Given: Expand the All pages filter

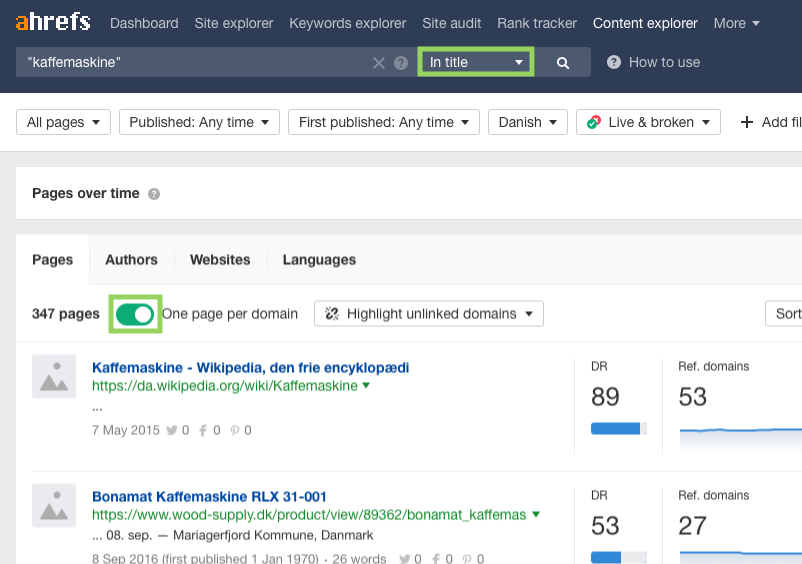Looking at the screenshot, I should tap(63, 122).
